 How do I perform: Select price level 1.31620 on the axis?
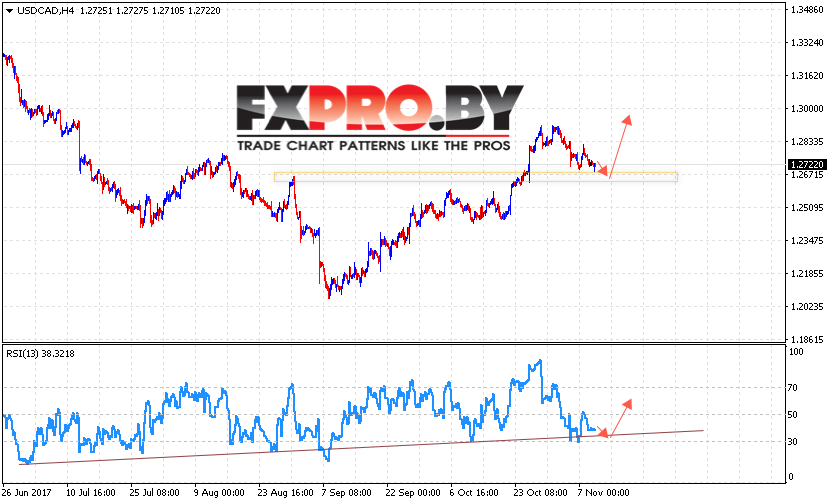807,76
